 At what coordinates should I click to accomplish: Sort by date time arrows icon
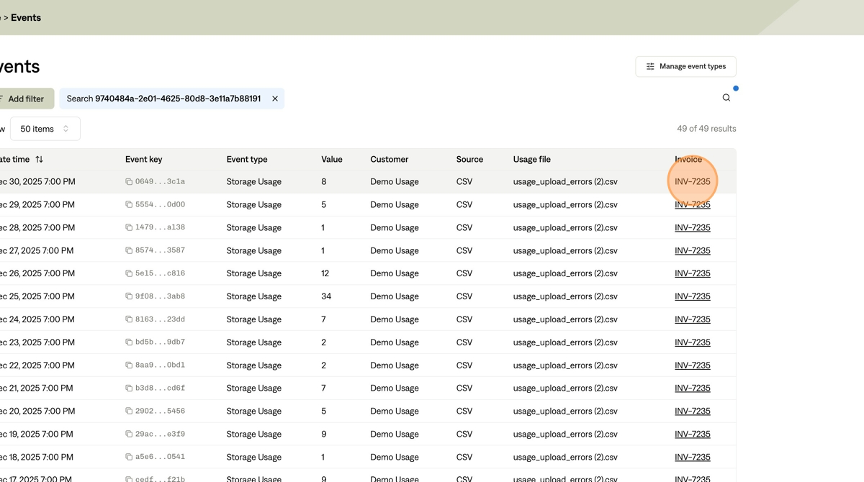click(x=39, y=160)
